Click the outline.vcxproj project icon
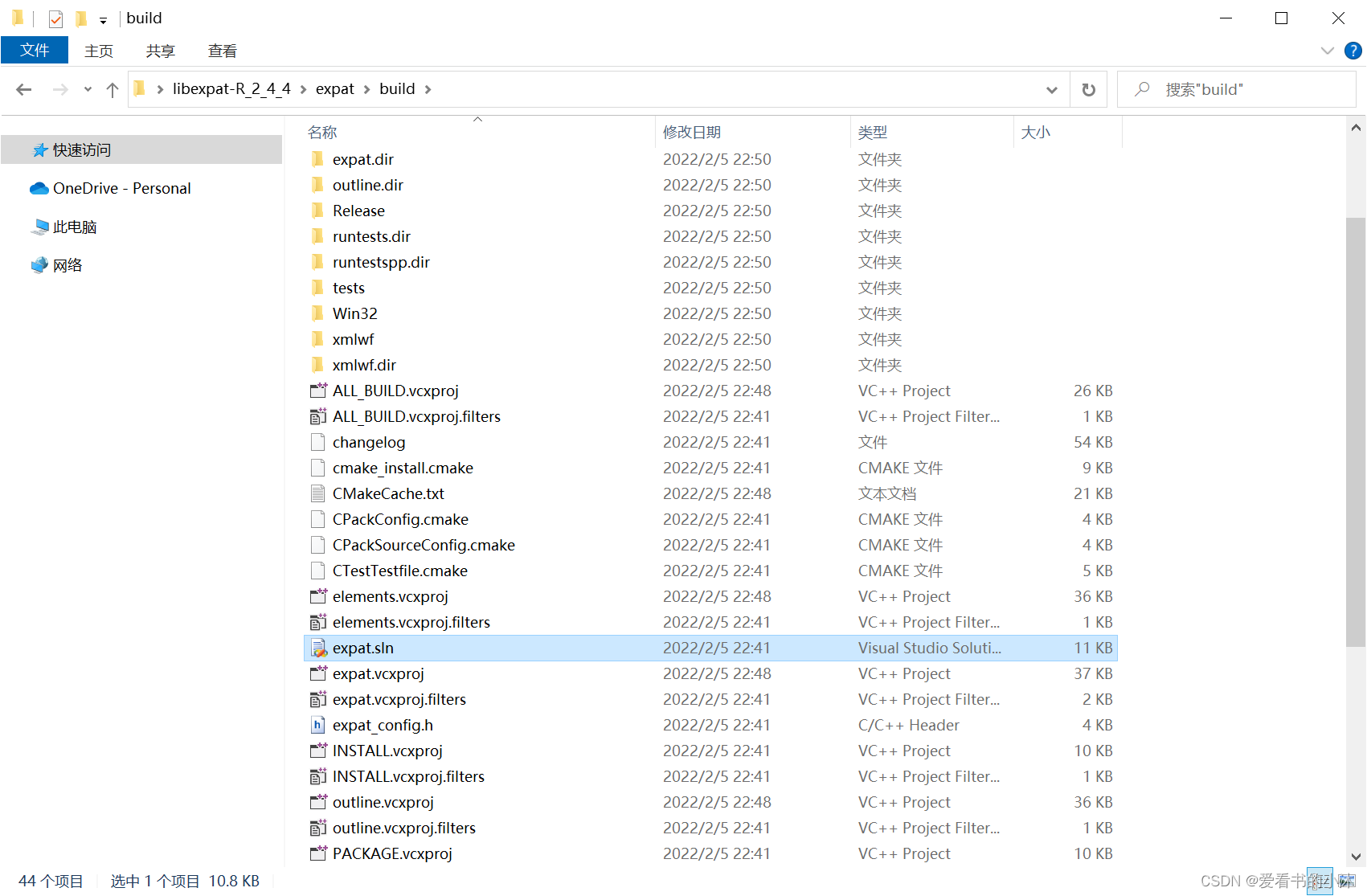This screenshot has height=896, width=1367. [318, 802]
